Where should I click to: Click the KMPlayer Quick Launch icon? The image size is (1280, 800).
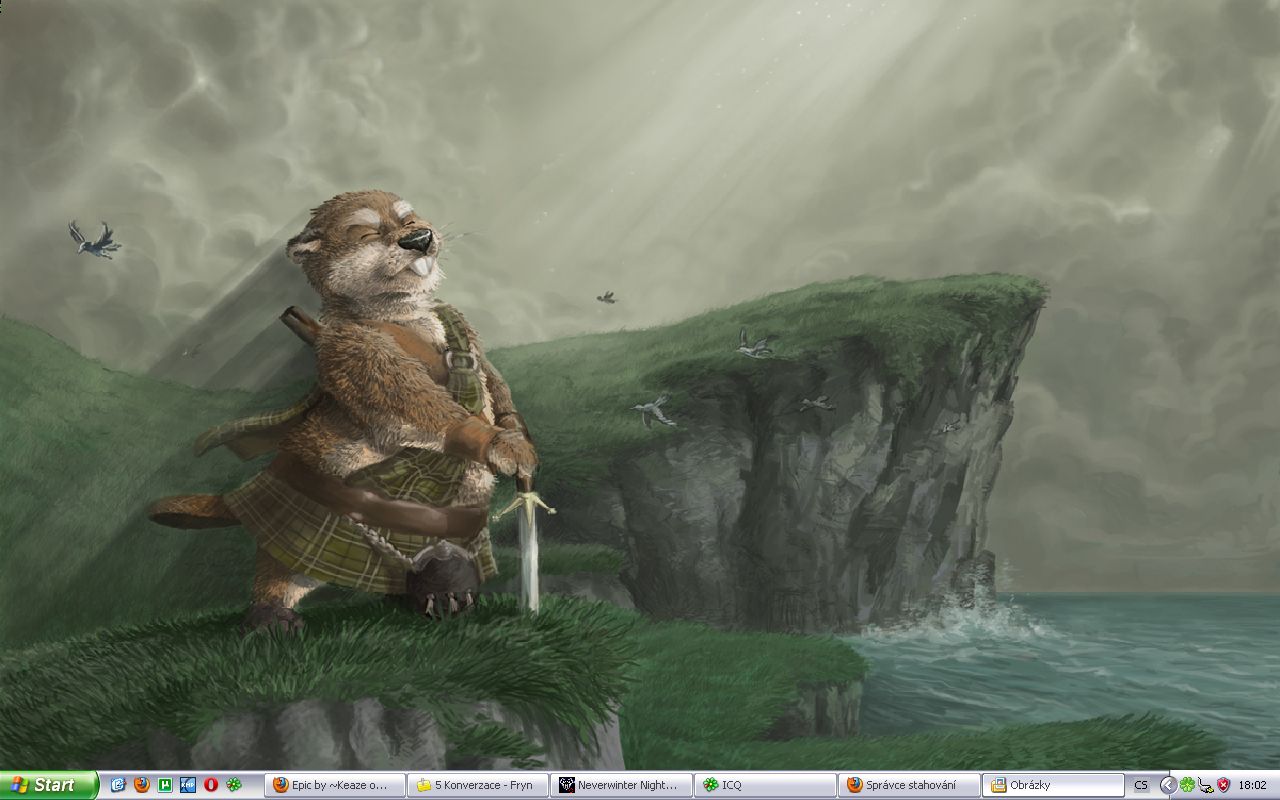[187, 785]
